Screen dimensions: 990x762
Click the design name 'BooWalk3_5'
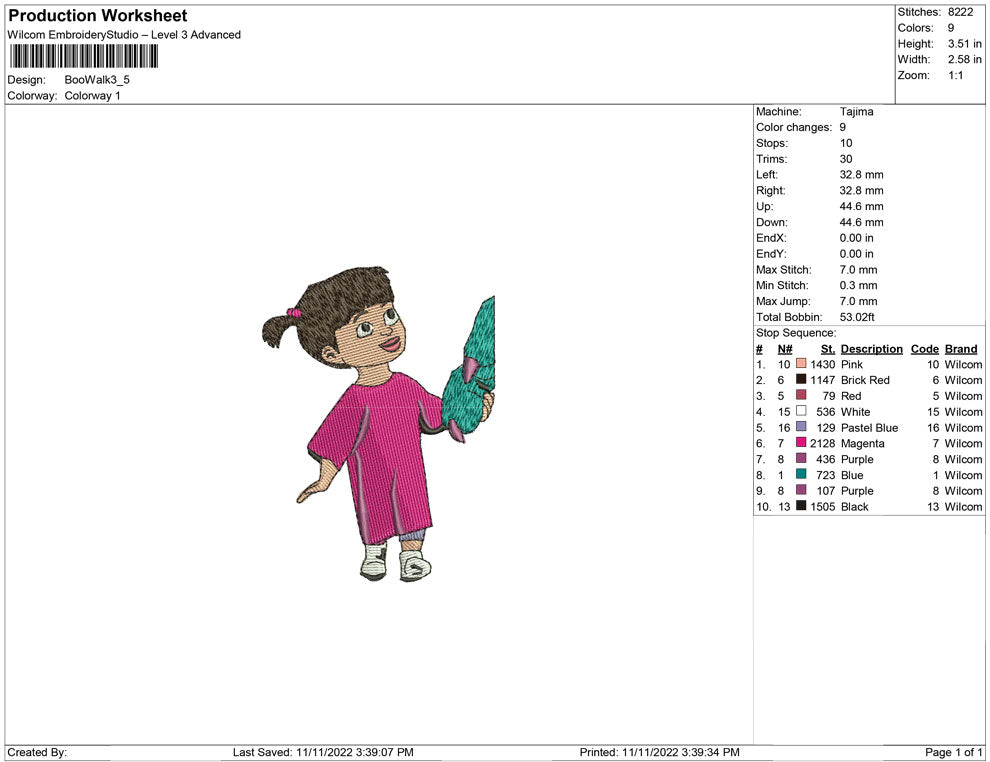[97, 80]
